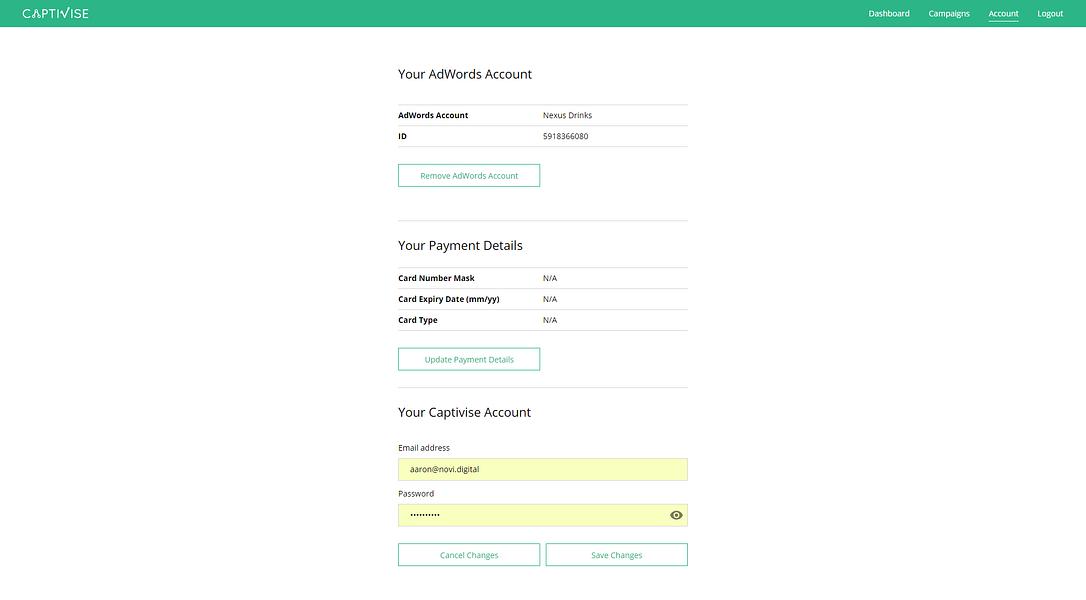This screenshot has height=600, width=1086.
Task: Click the Nexus Drinks account name
Action: pyautogui.click(x=567, y=115)
